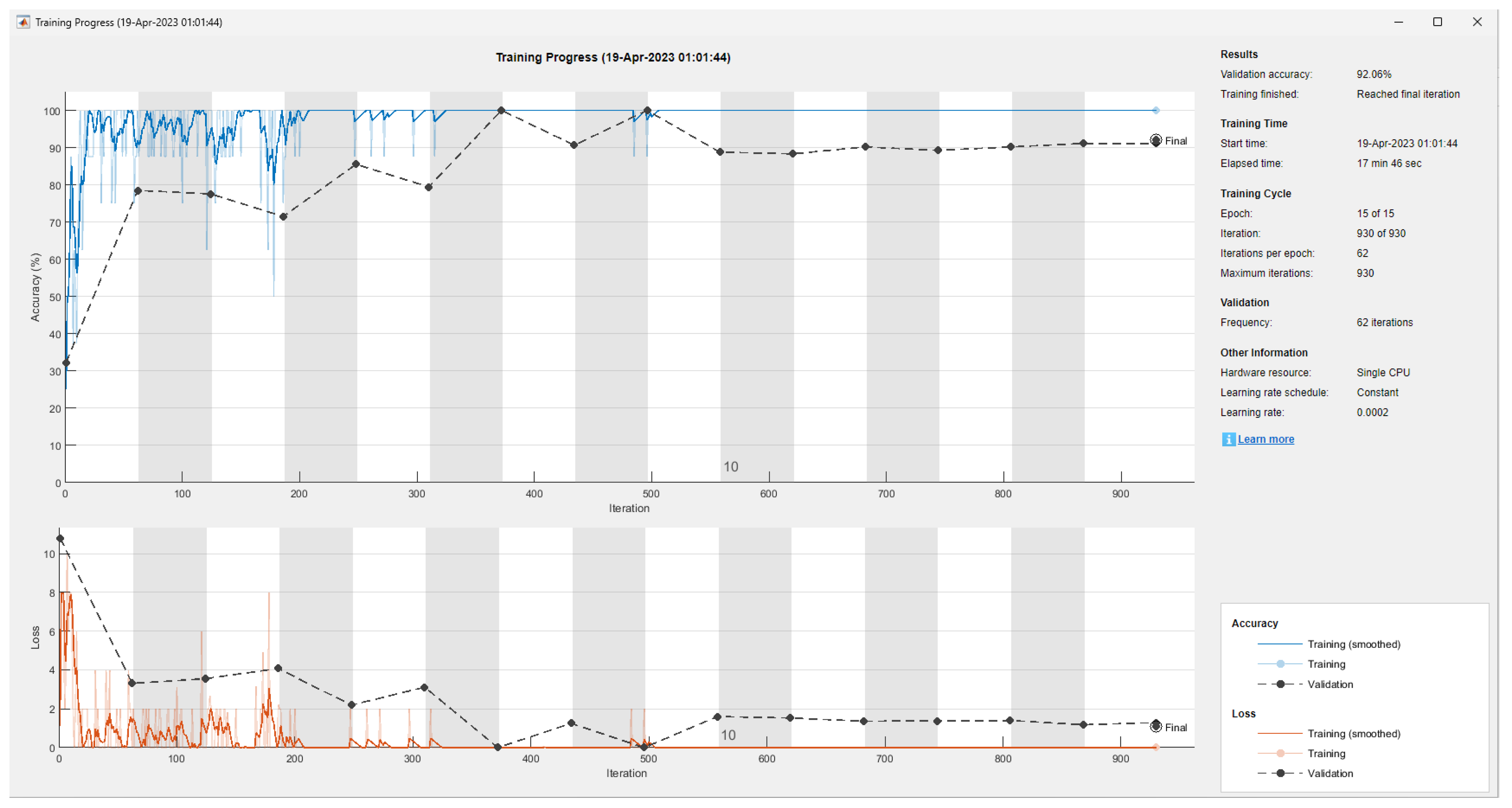This screenshot has height=808, width=1512.
Task: Click the first validation loss point
Action: (60, 538)
